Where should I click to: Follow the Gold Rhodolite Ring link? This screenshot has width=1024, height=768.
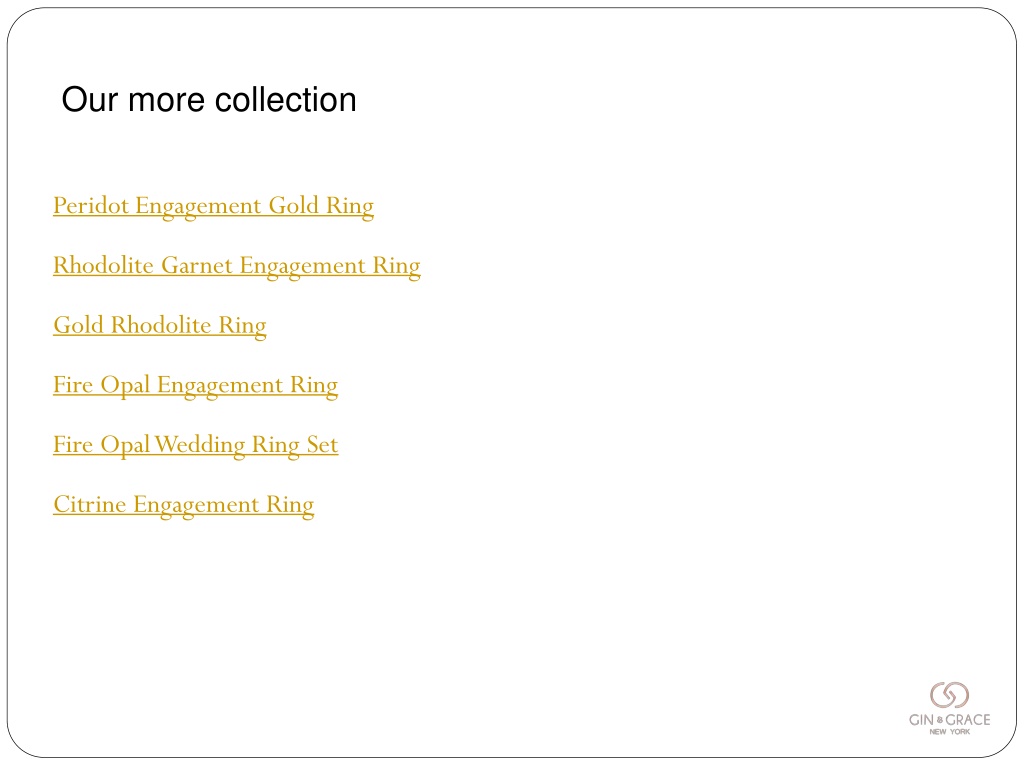(x=160, y=326)
